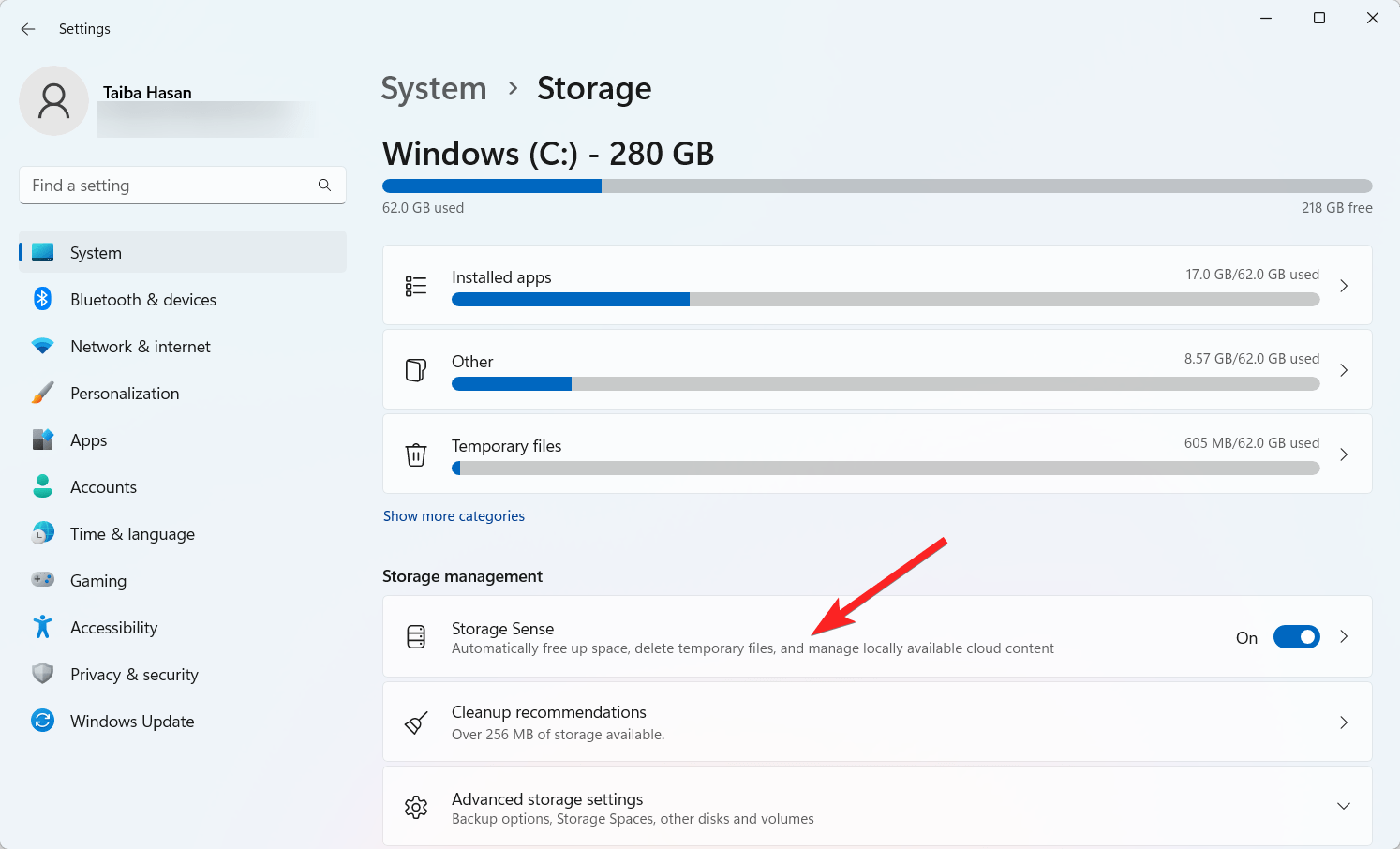Click the Network & internet wifi icon
Viewport: 1400px width, 849px height.
[x=43, y=346]
